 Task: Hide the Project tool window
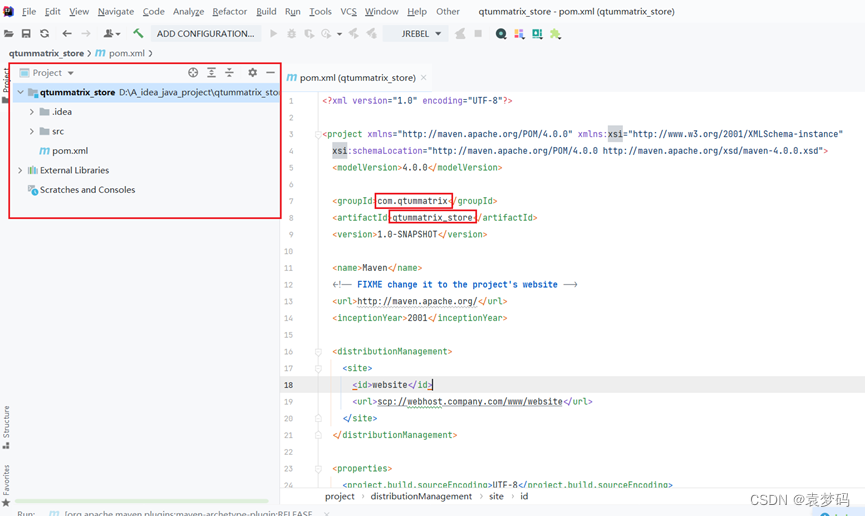coord(270,73)
